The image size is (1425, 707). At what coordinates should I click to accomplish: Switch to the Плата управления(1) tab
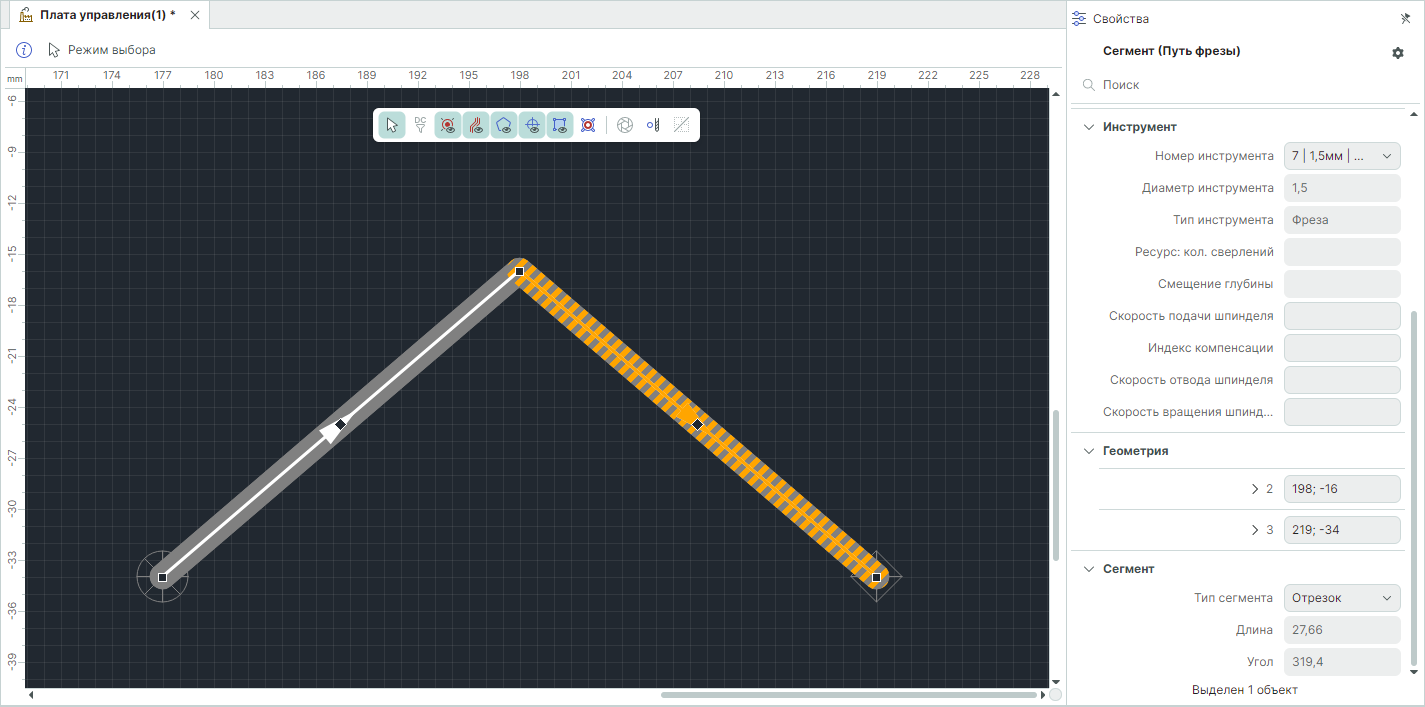point(99,16)
